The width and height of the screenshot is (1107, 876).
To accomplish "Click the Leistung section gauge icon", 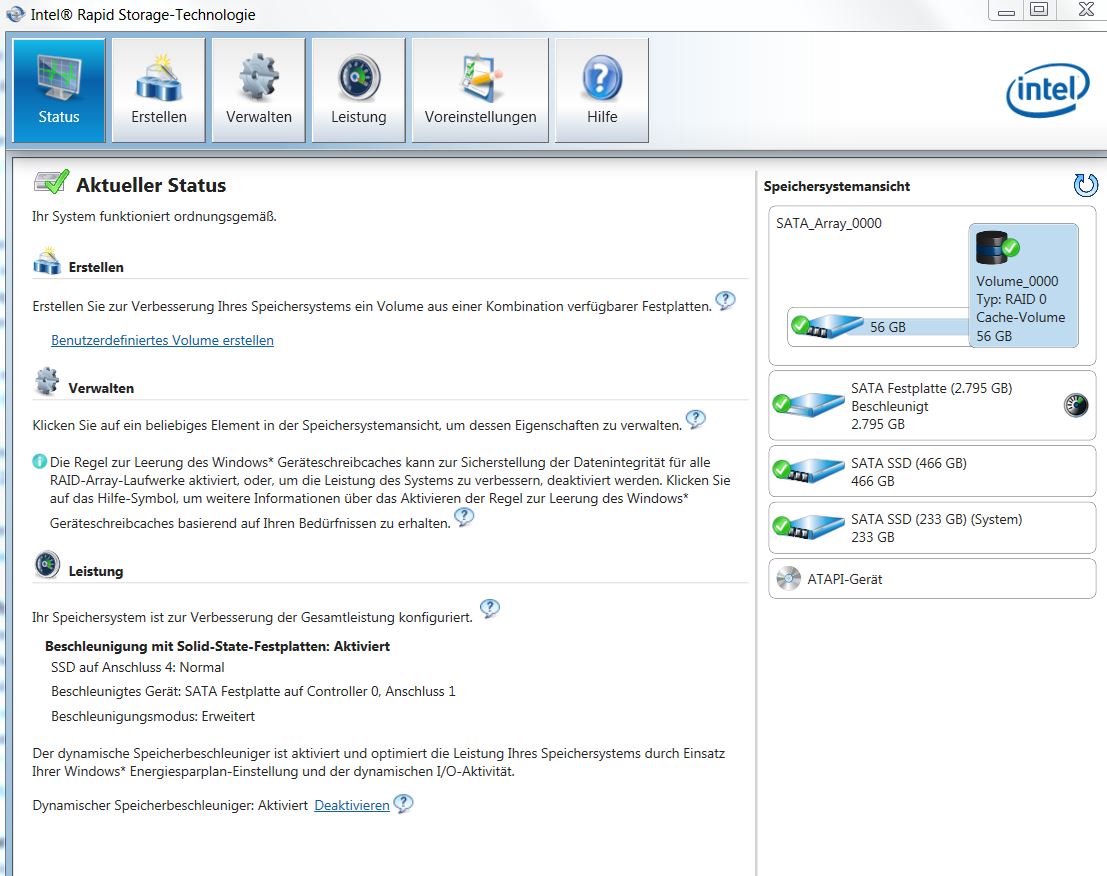I will (47, 565).
